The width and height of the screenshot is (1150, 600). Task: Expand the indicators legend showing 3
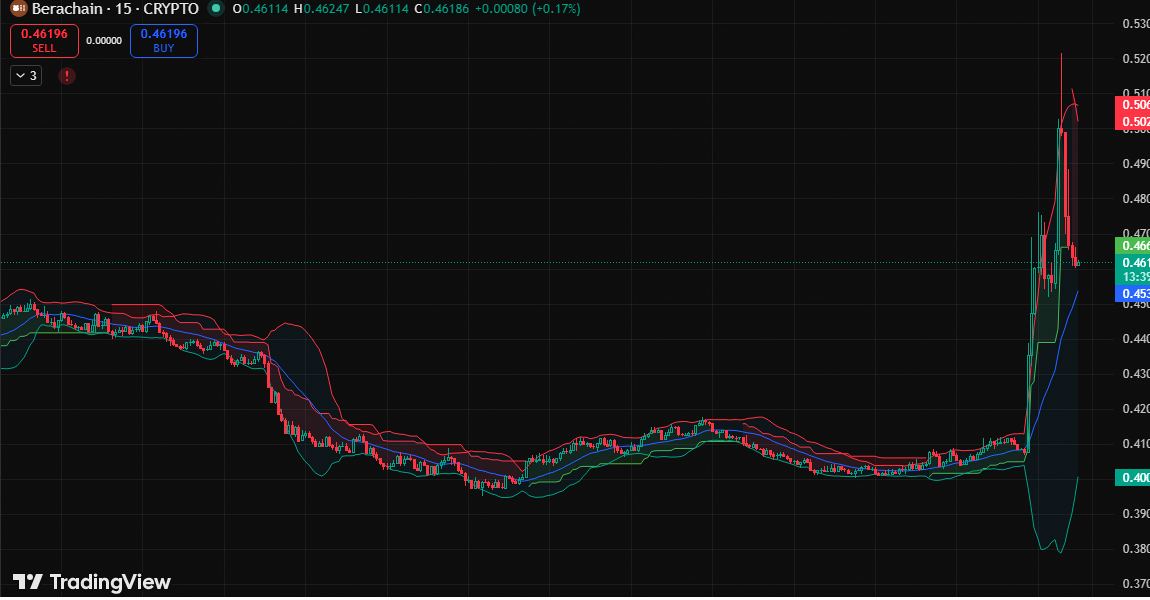click(x=26, y=76)
